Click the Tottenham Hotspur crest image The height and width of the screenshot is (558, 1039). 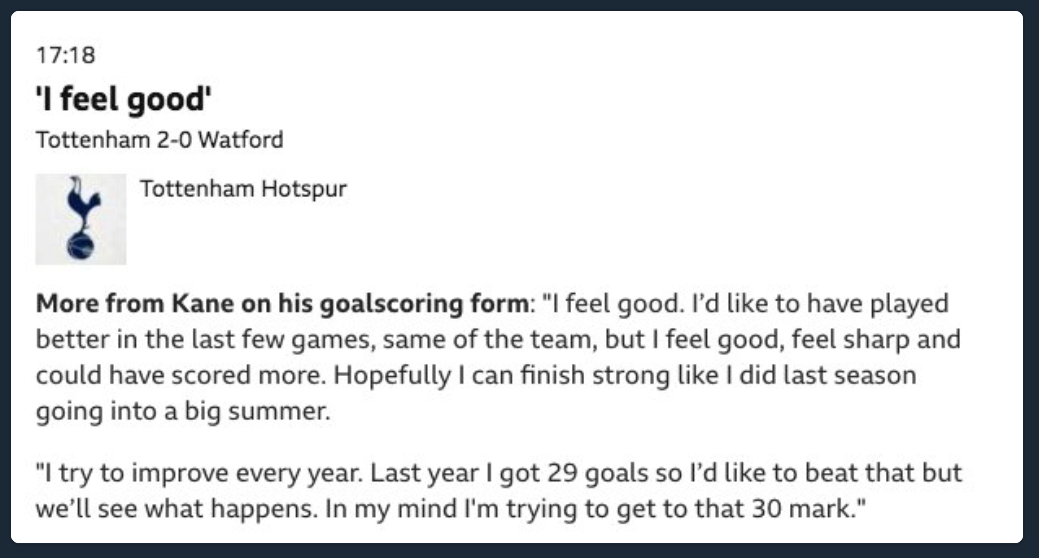(81, 219)
